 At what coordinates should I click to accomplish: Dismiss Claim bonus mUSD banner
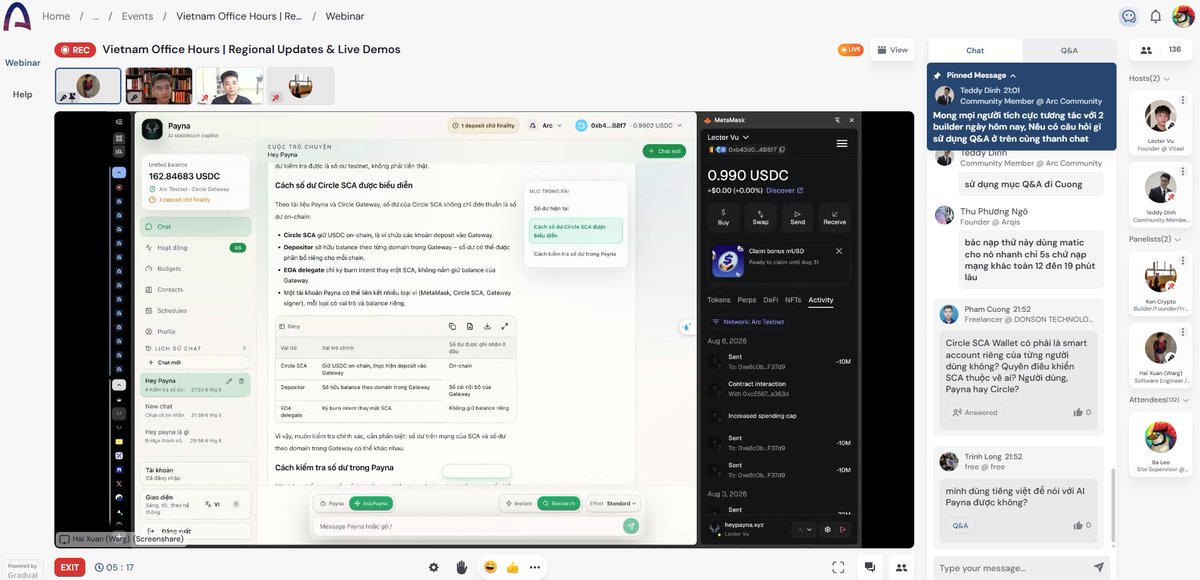(838, 250)
